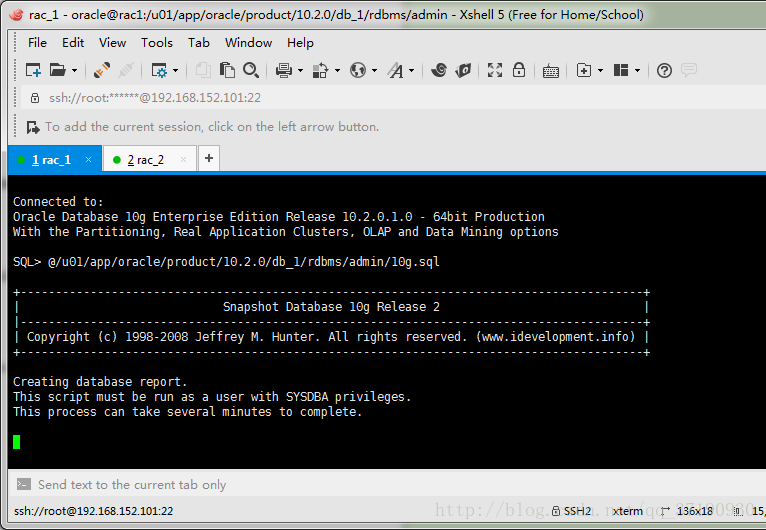Click the SSH2 status bar entry
This screenshot has width=766, height=530.
571,511
